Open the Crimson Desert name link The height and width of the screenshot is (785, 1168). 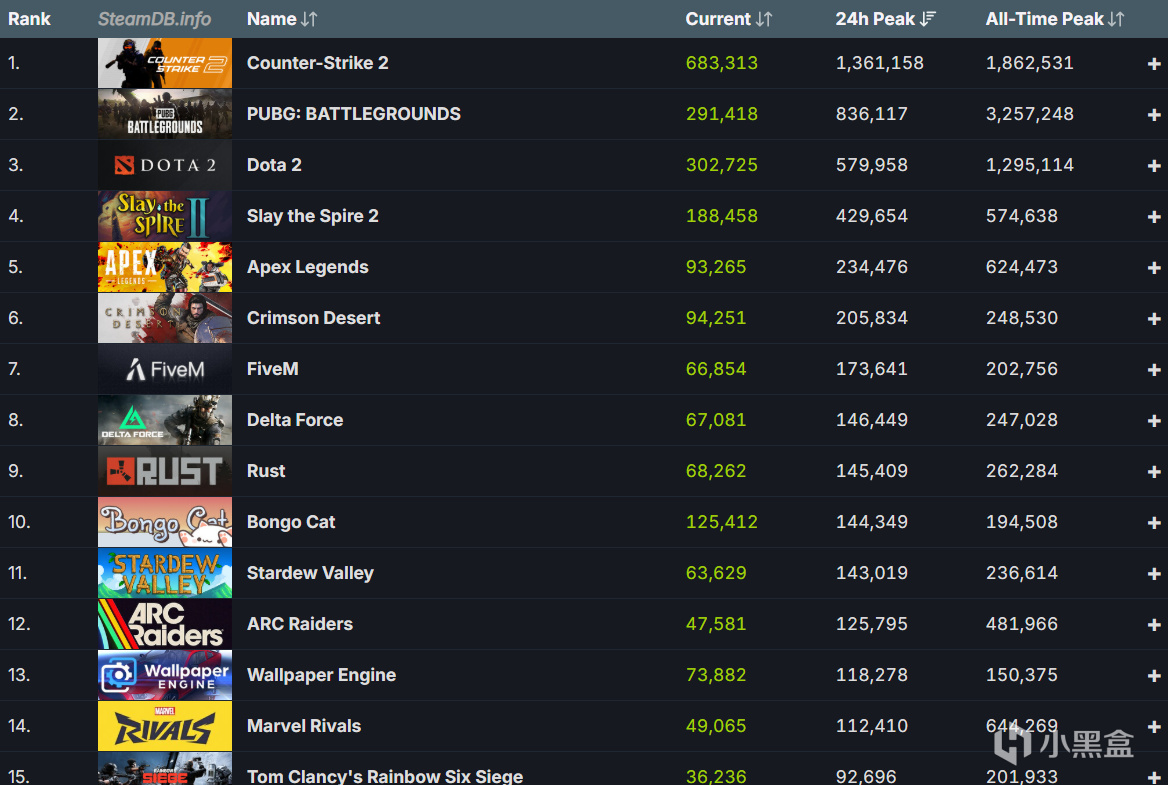click(x=314, y=318)
